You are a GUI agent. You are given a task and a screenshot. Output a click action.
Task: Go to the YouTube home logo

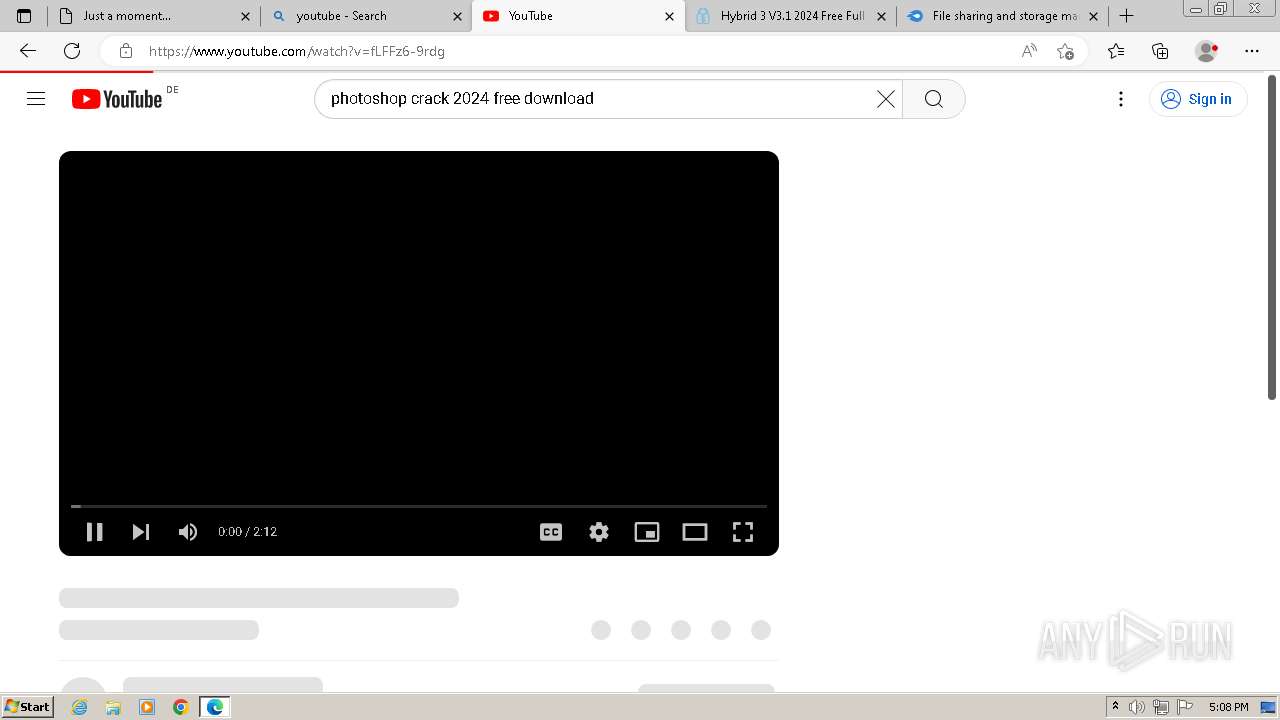117,99
